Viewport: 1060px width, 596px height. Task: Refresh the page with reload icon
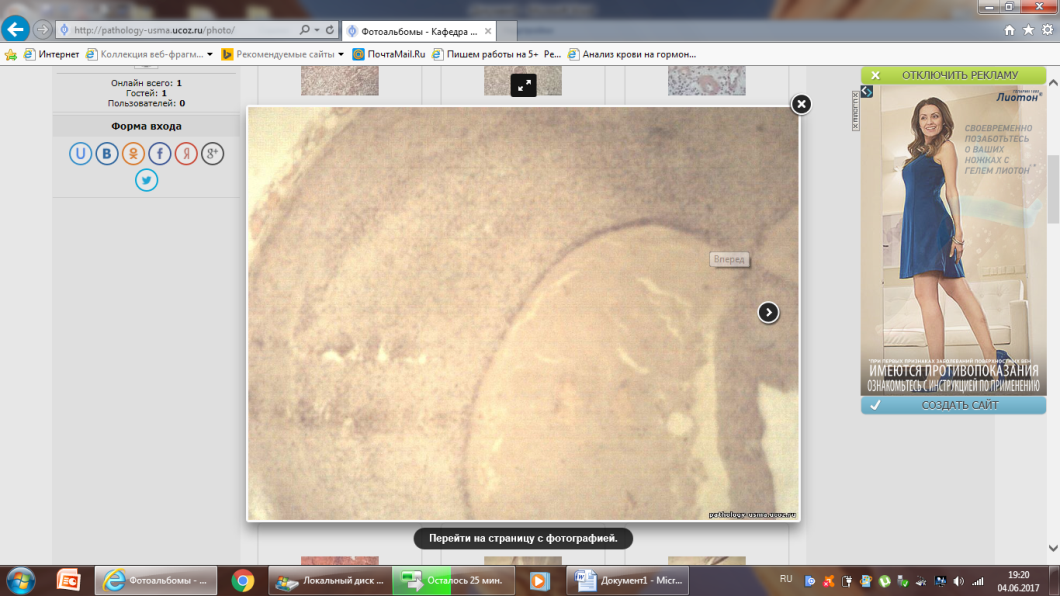coord(330,30)
